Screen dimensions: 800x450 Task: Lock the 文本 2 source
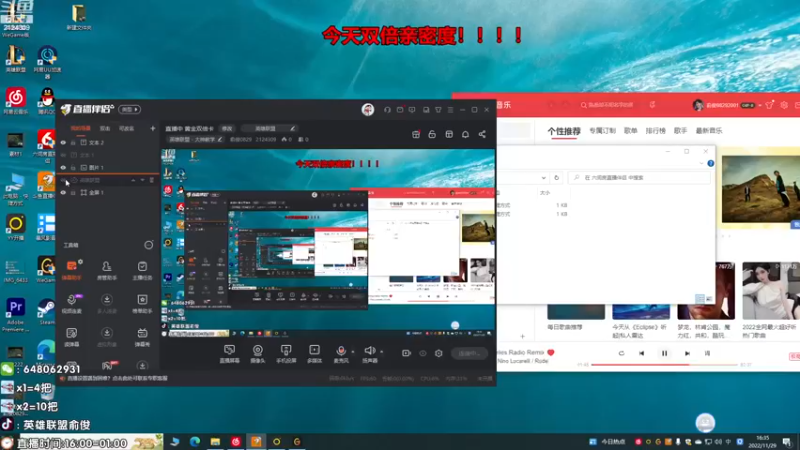point(73,143)
